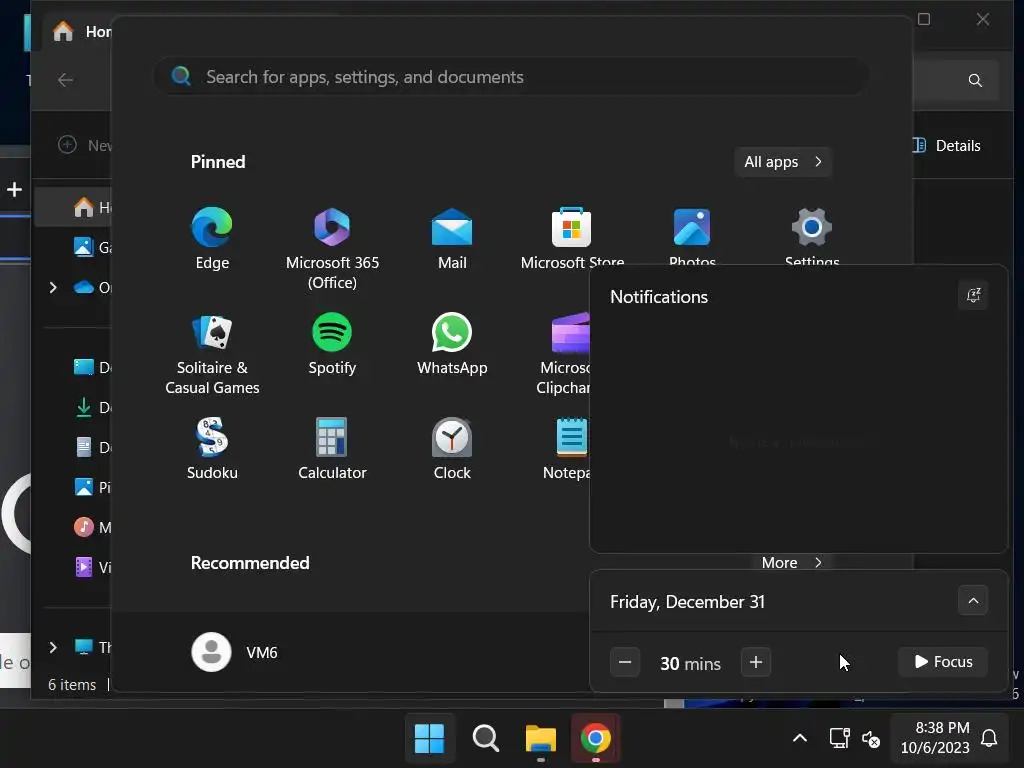The width and height of the screenshot is (1024, 768).
Task: Open the Mail app icon
Action: tap(452, 238)
